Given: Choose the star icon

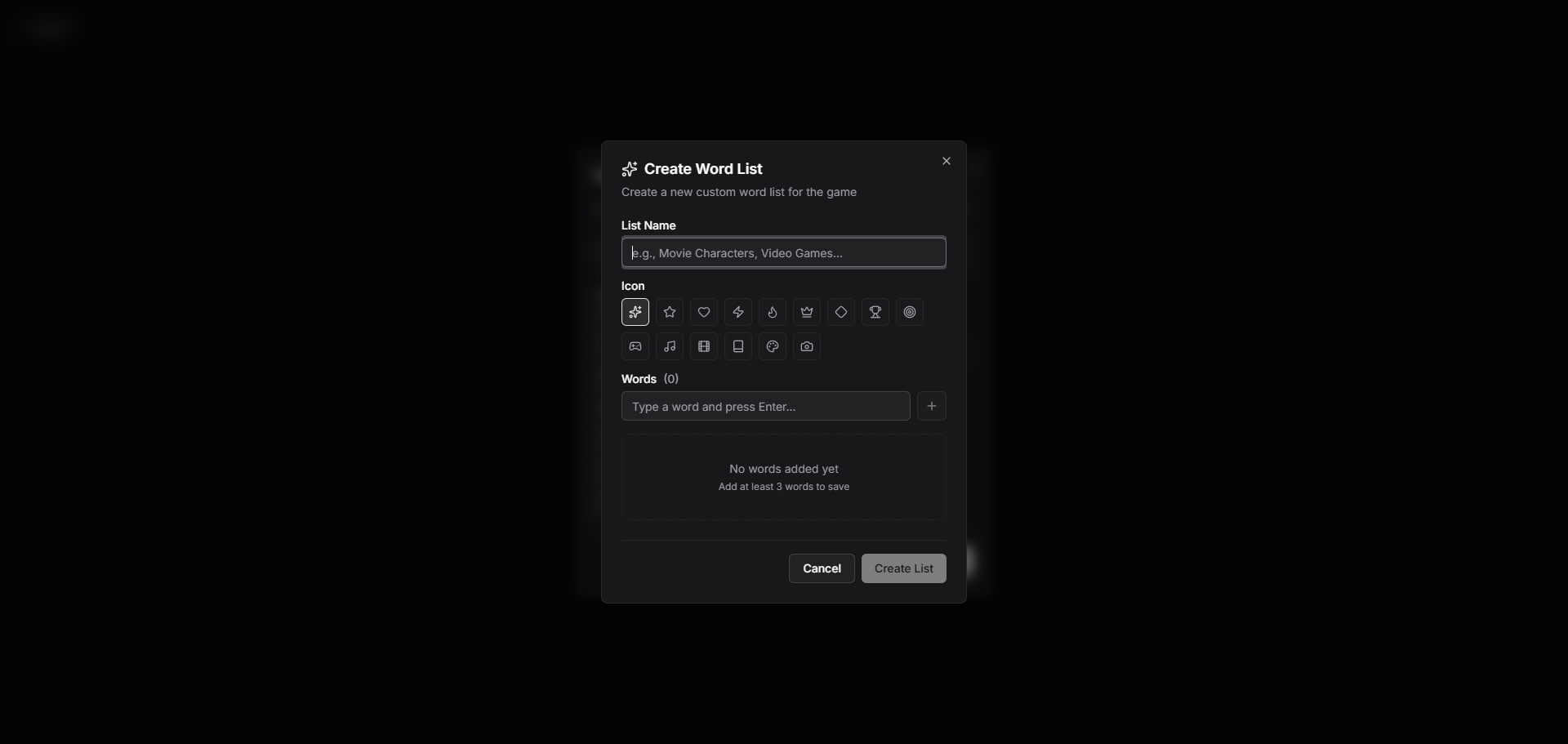Looking at the screenshot, I should tap(670, 312).
